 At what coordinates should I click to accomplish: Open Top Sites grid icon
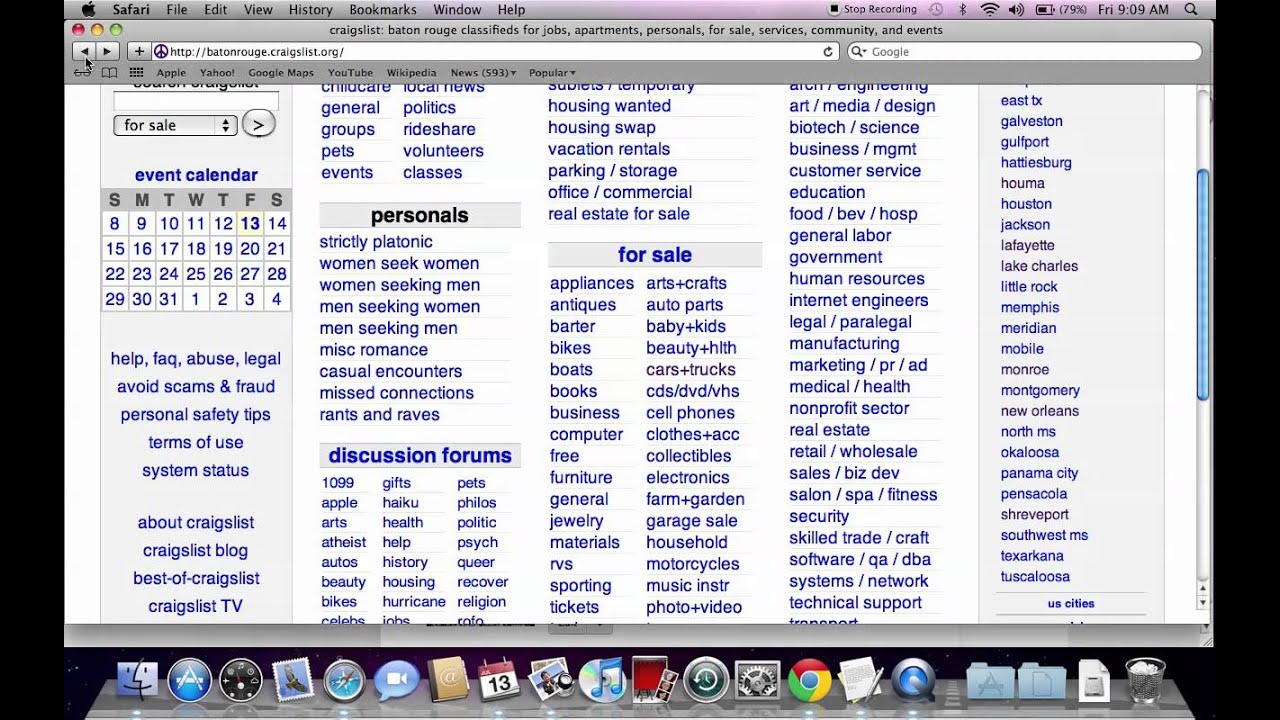pyautogui.click(x=136, y=72)
